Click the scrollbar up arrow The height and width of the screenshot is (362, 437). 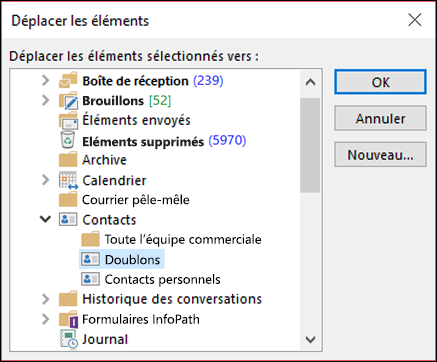click(310, 82)
